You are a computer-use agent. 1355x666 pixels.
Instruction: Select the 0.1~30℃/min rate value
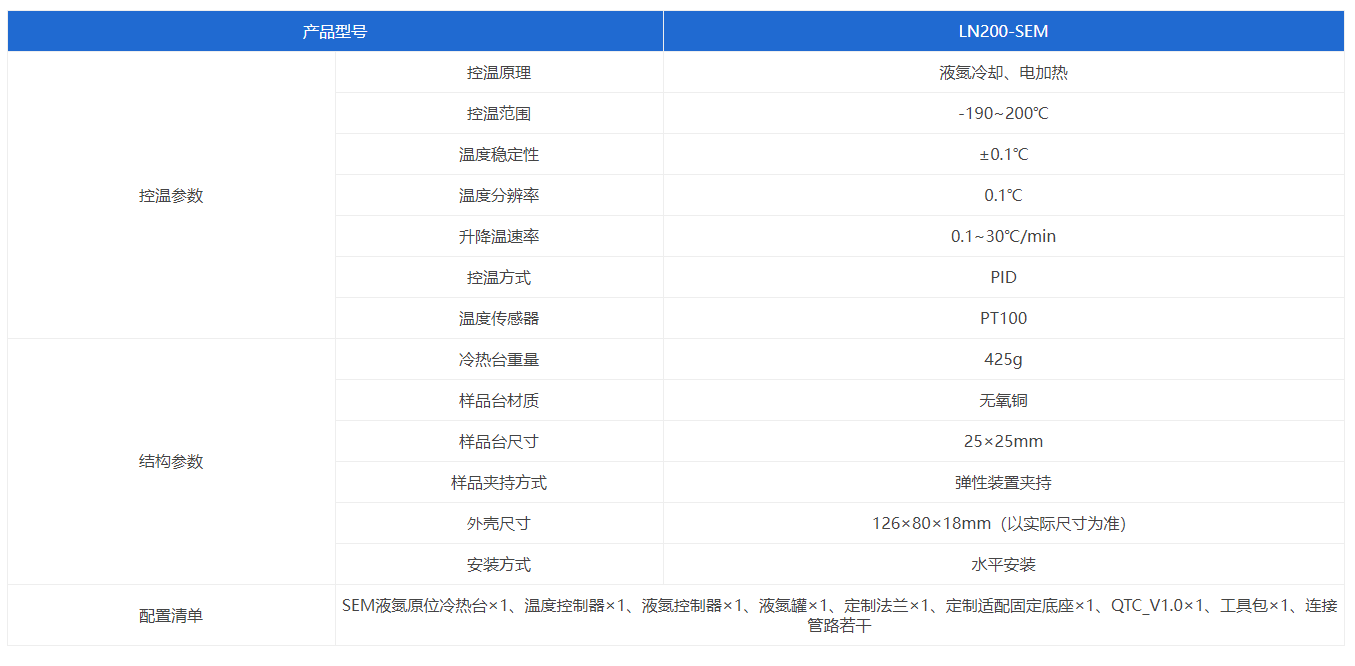point(1003,237)
